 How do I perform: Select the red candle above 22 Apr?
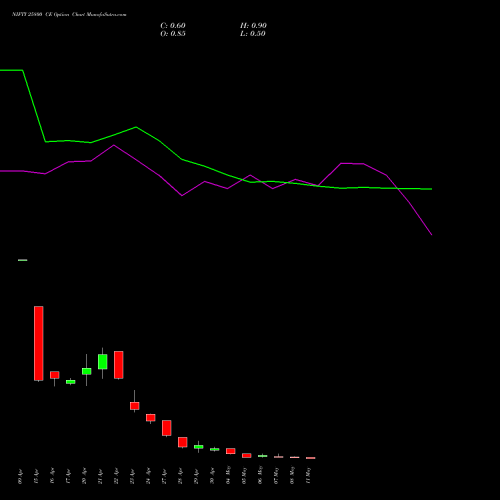pyautogui.click(x=119, y=365)
